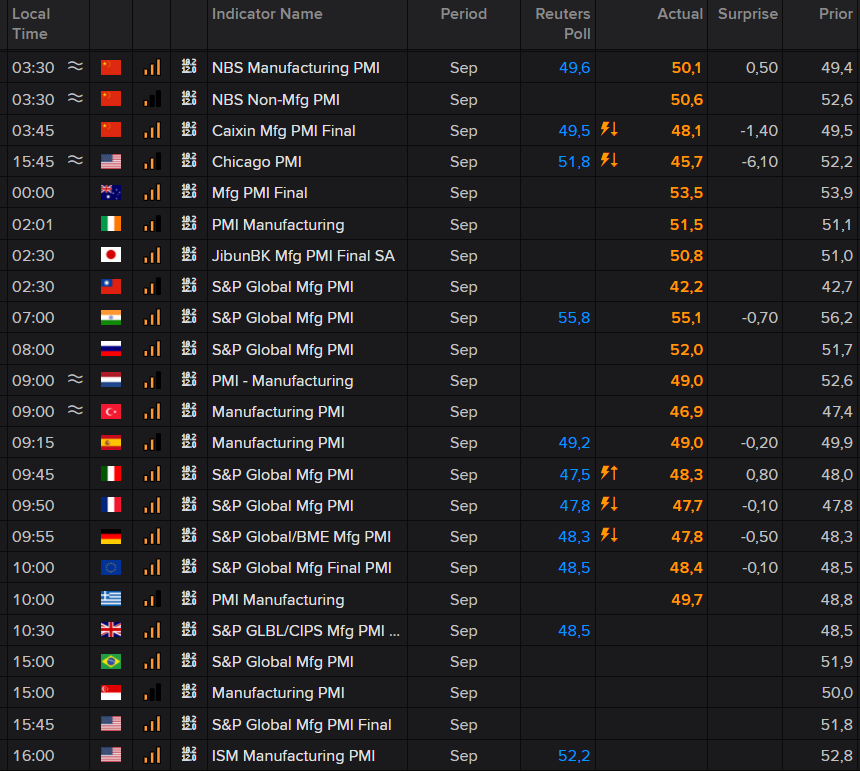Image resolution: width=860 pixels, height=771 pixels.
Task: Click the France flag in 09:50 row
Action: (x=111, y=505)
